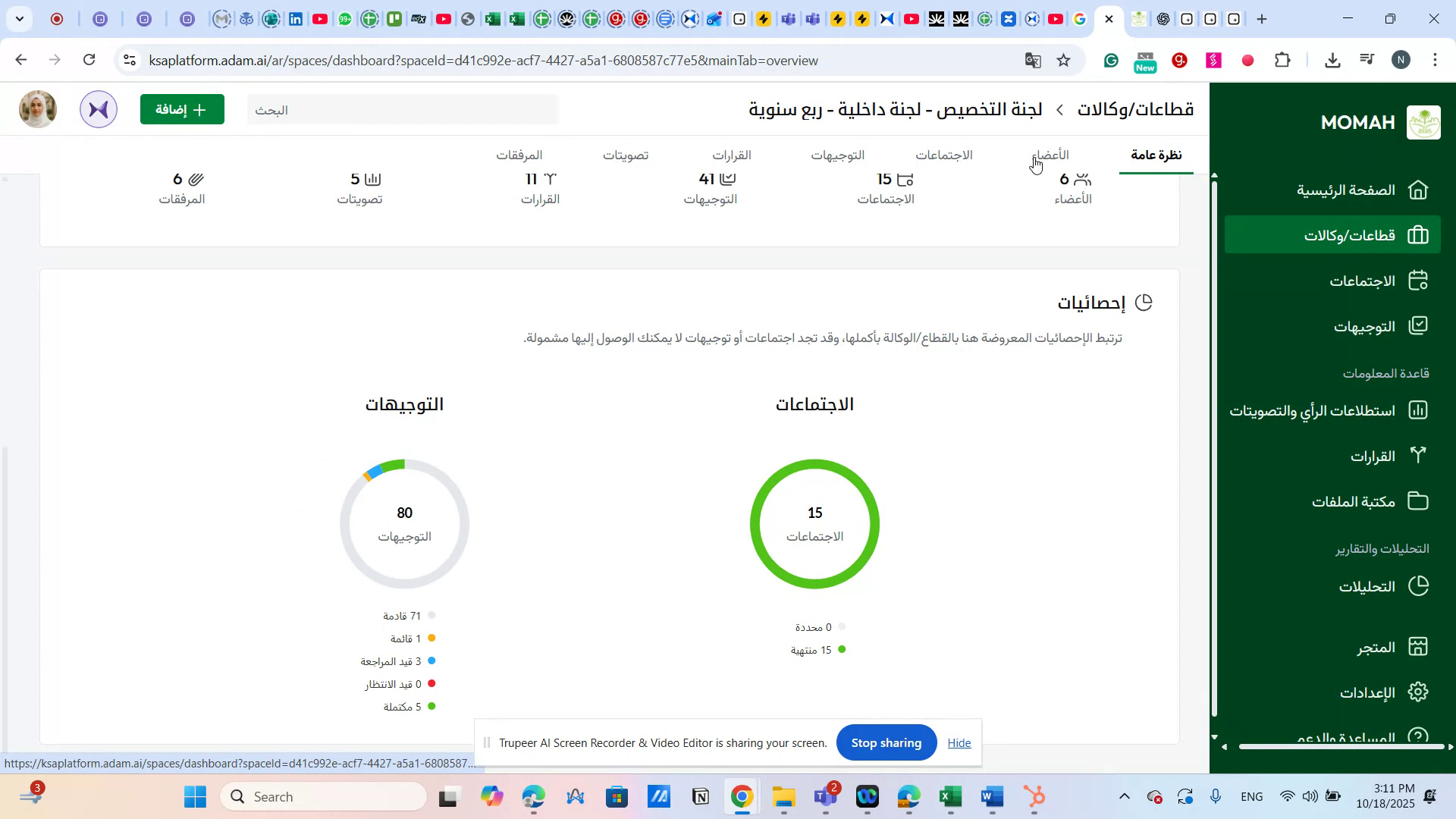Click the Stop sharing button

[x=886, y=742]
